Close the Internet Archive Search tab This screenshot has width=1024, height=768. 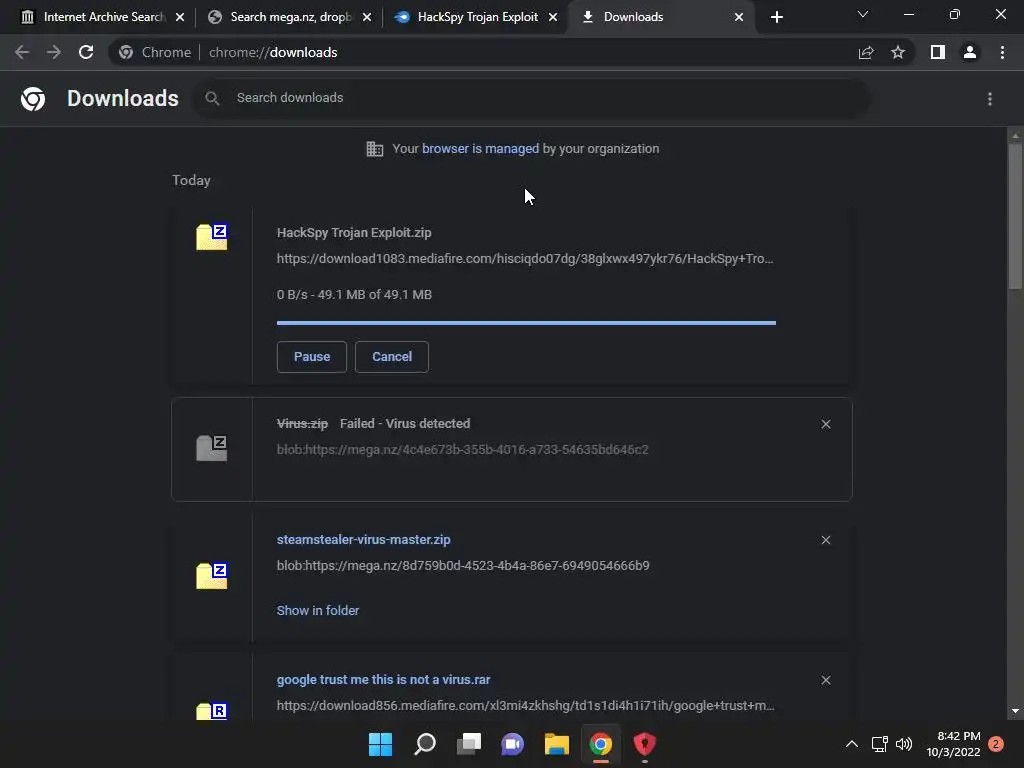[180, 17]
